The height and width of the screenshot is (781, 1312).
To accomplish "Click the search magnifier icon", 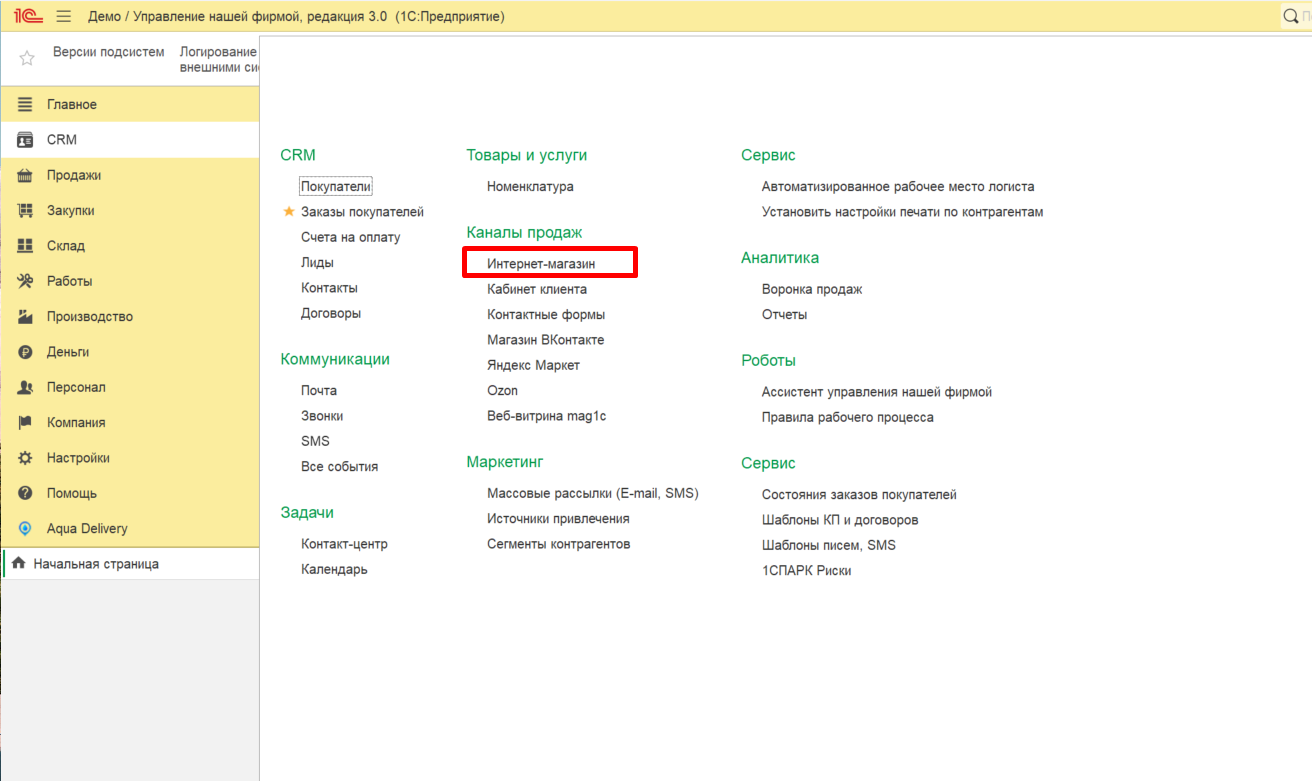I will (1290, 17).
